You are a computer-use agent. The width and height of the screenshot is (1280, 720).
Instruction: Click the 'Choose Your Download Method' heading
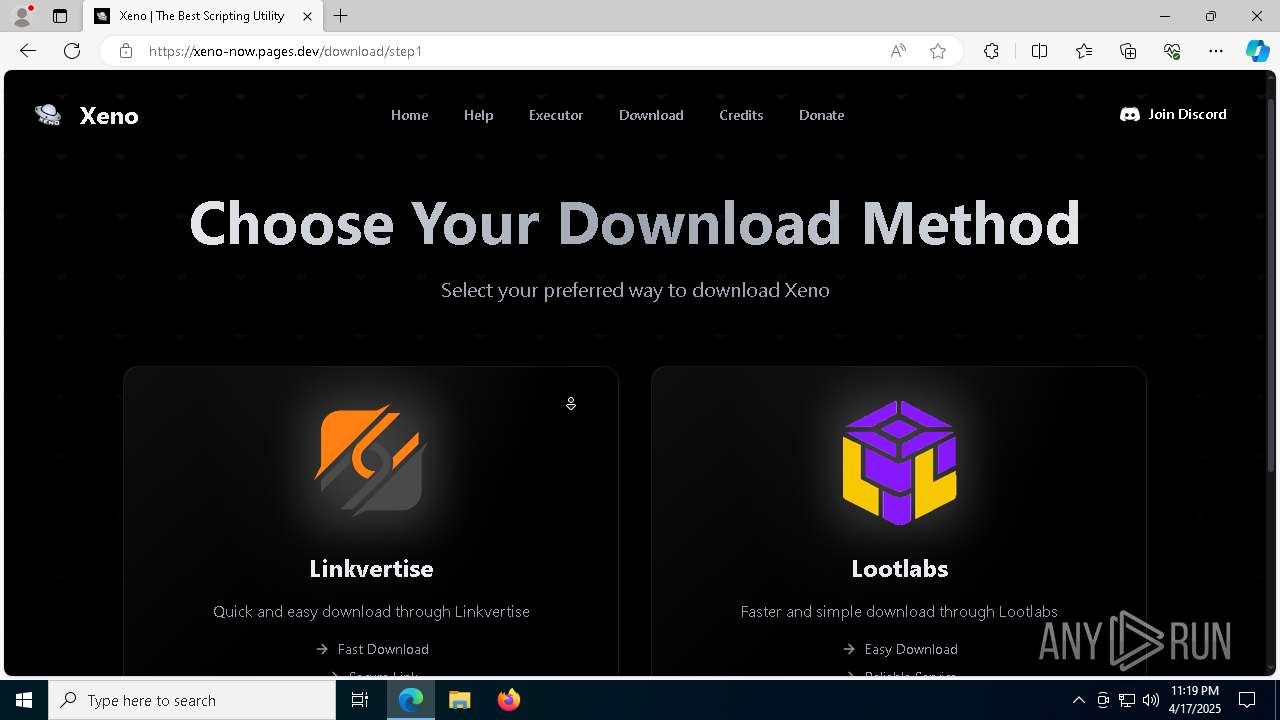[x=635, y=223]
